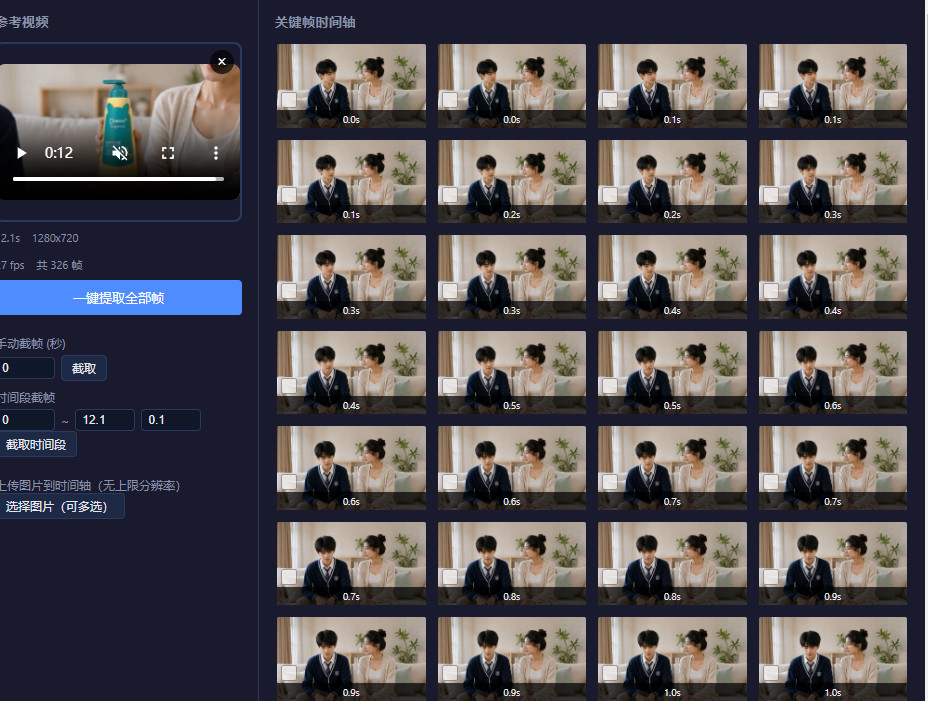The height and width of the screenshot is (701, 928).
Task: Focus the 手动截帧 seconds input field
Action: click(26, 368)
